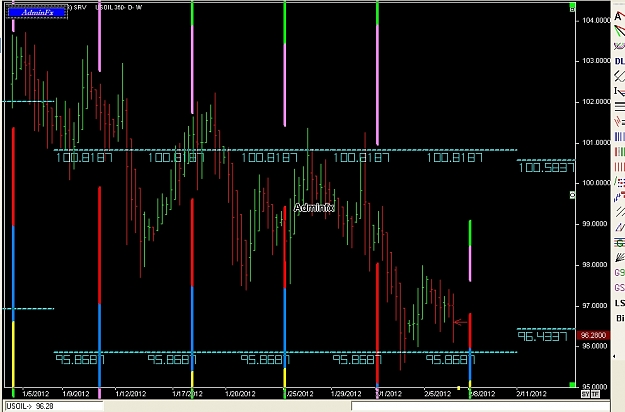Select the blue dotted step-line tool
Viewport: 625px width, 412px height.
(619, 196)
